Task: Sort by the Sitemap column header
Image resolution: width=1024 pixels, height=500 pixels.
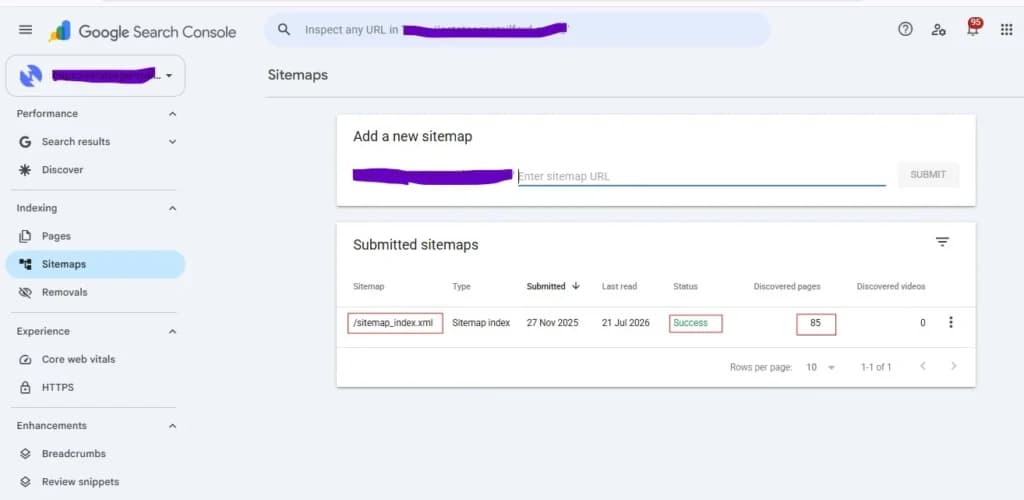Action: [x=368, y=287]
